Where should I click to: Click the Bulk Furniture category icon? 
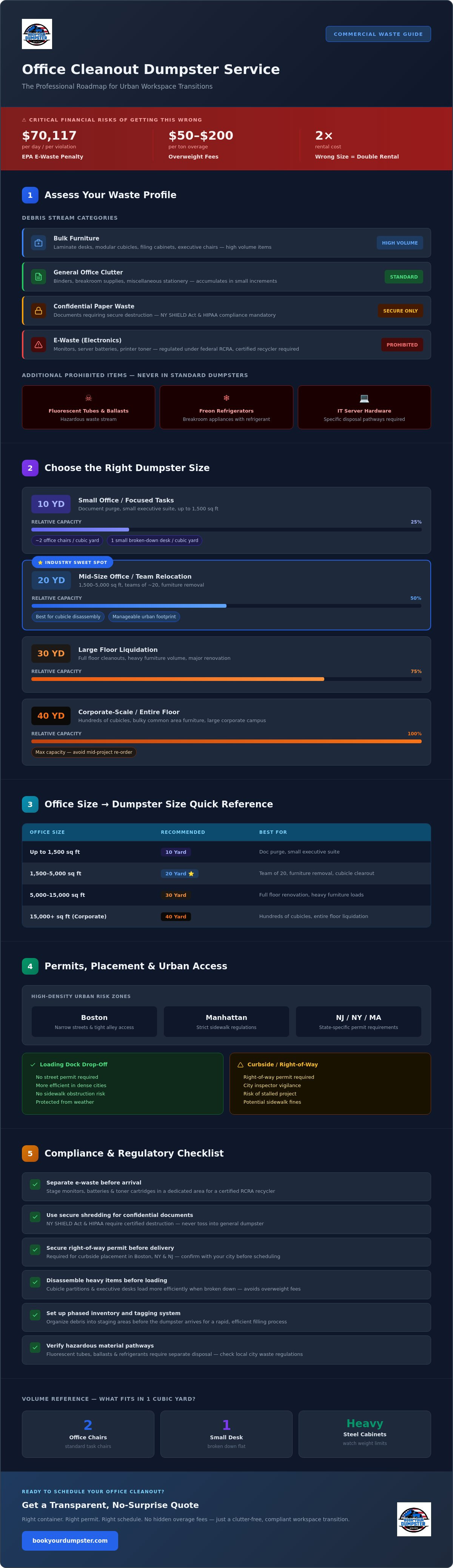coord(39,243)
